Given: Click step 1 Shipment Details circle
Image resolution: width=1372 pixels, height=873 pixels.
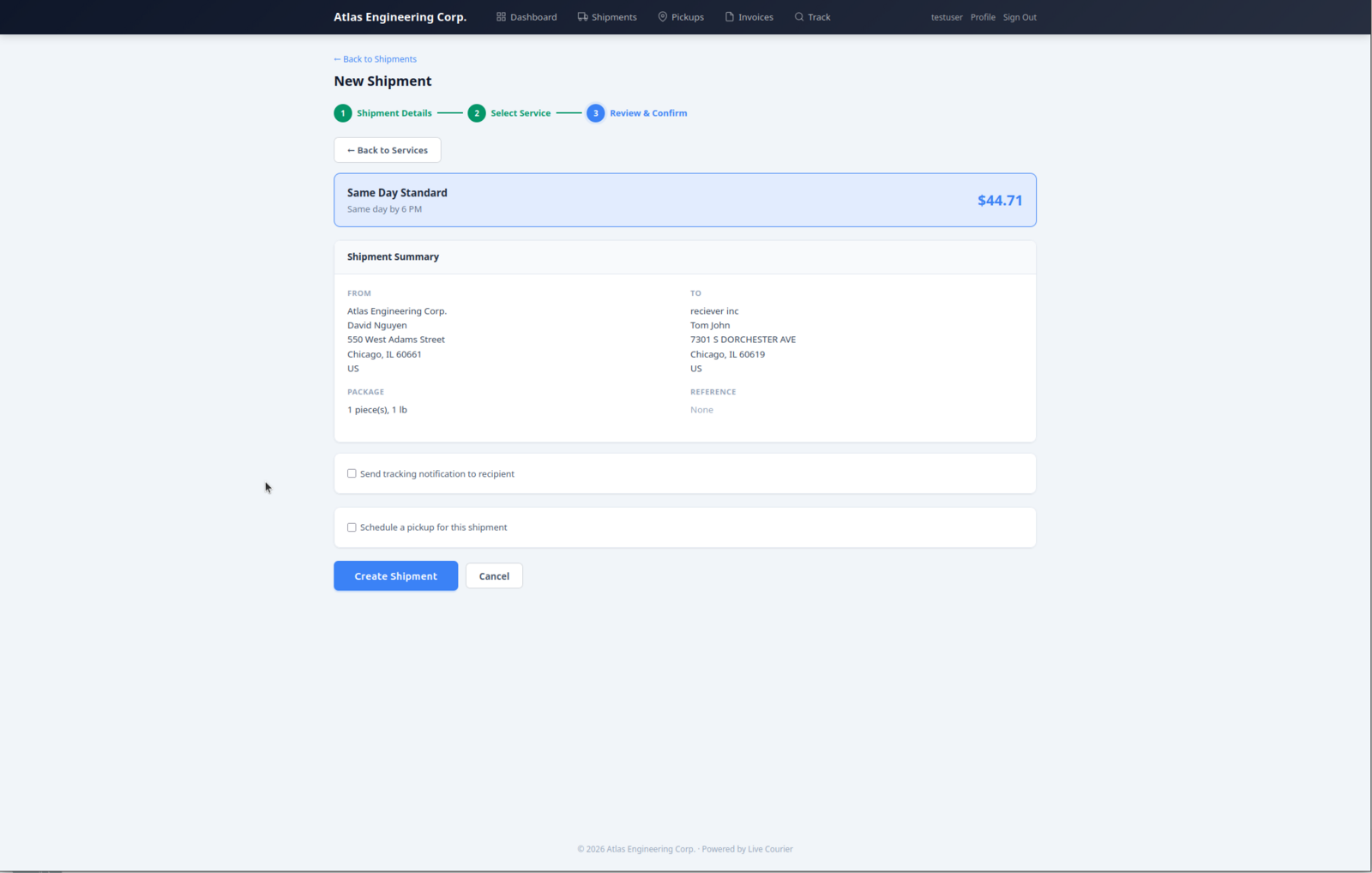Looking at the screenshot, I should (x=343, y=113).
